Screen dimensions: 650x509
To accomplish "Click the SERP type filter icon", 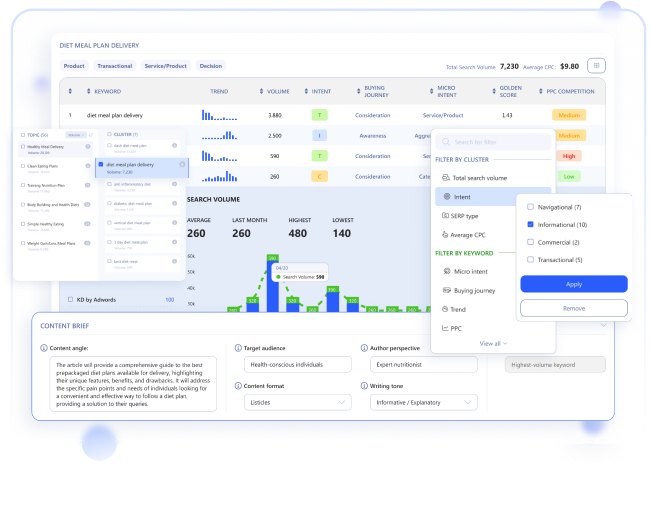I will coord(445,216).
